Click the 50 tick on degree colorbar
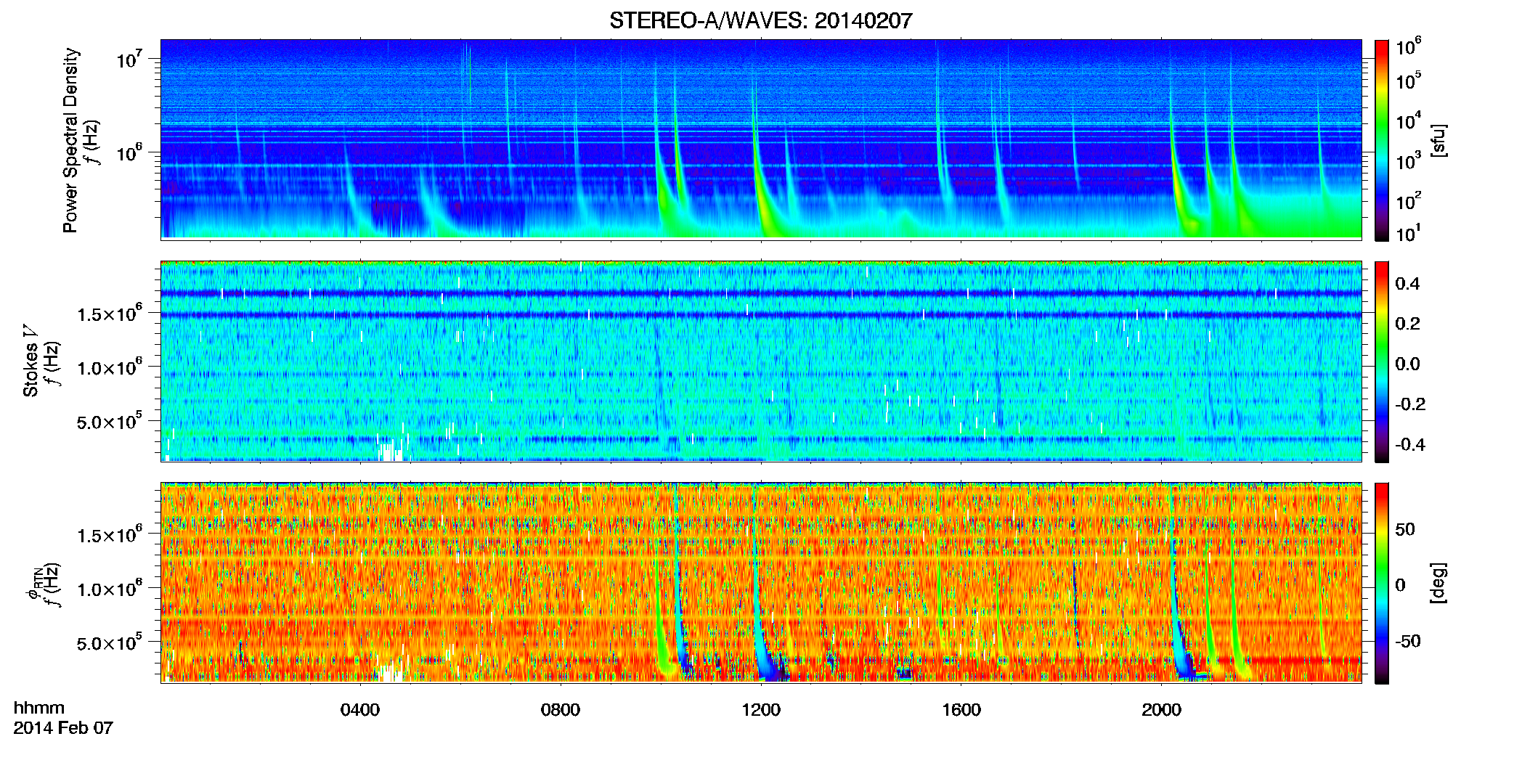The width and height of the screenshot is (1522, 784). (1405, 529)
